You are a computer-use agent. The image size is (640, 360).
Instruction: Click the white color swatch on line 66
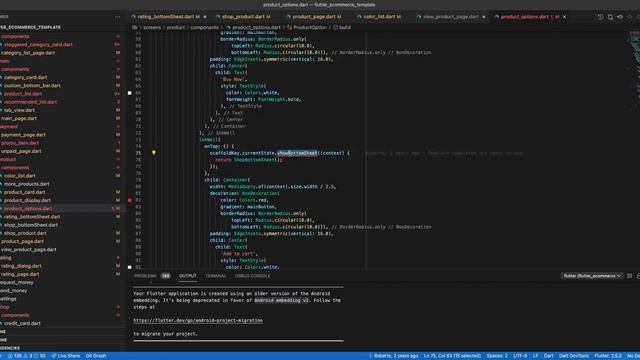pos(130,93)
